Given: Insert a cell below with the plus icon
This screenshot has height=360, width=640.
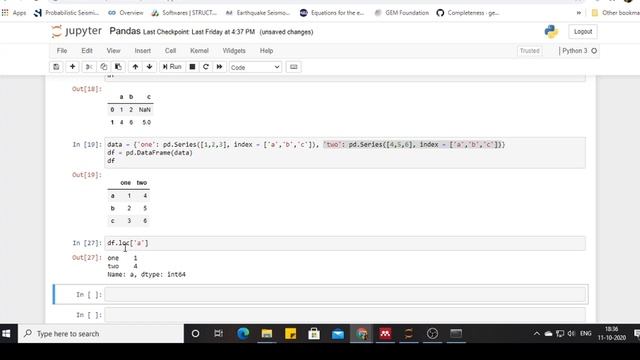Looking at the screenshot, I should [72, 67].
